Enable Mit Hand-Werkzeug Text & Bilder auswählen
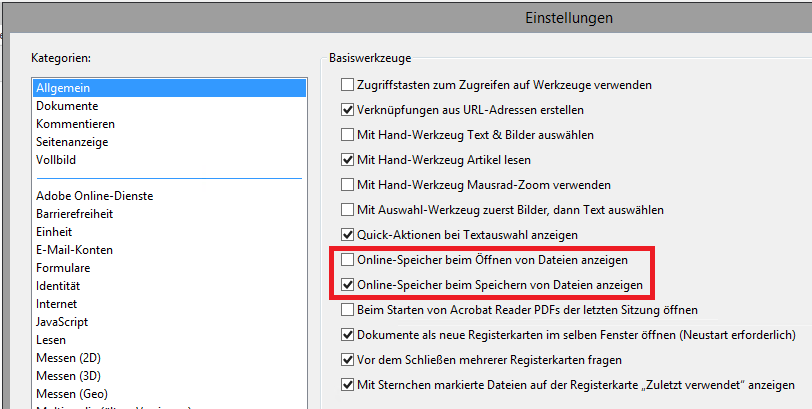Screen dimensions: 812x409 point(348,134)
